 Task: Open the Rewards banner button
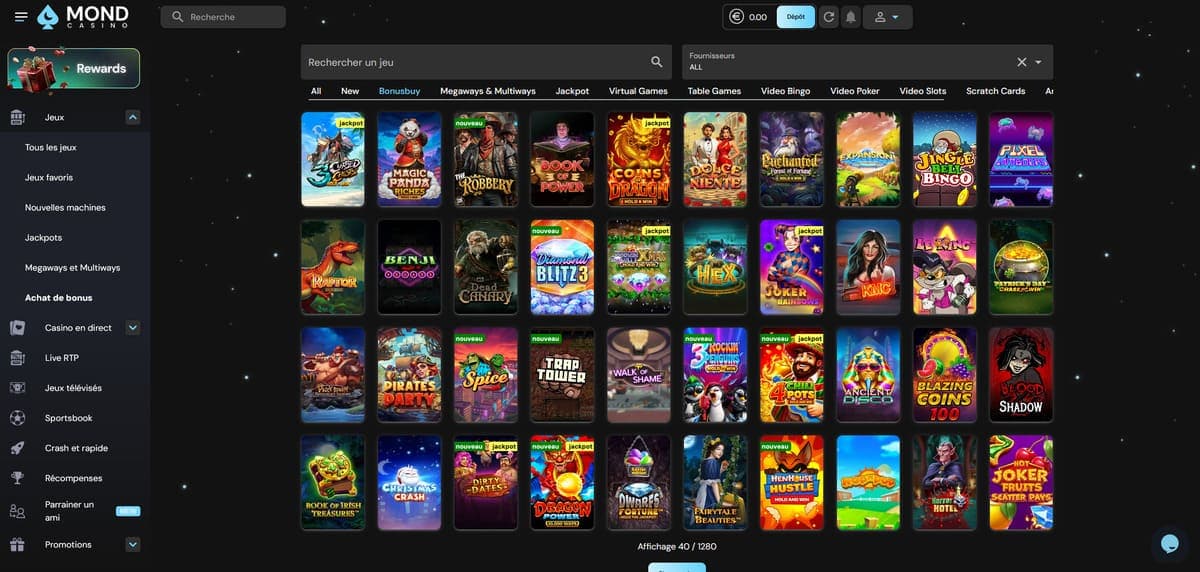click(74, 68)
